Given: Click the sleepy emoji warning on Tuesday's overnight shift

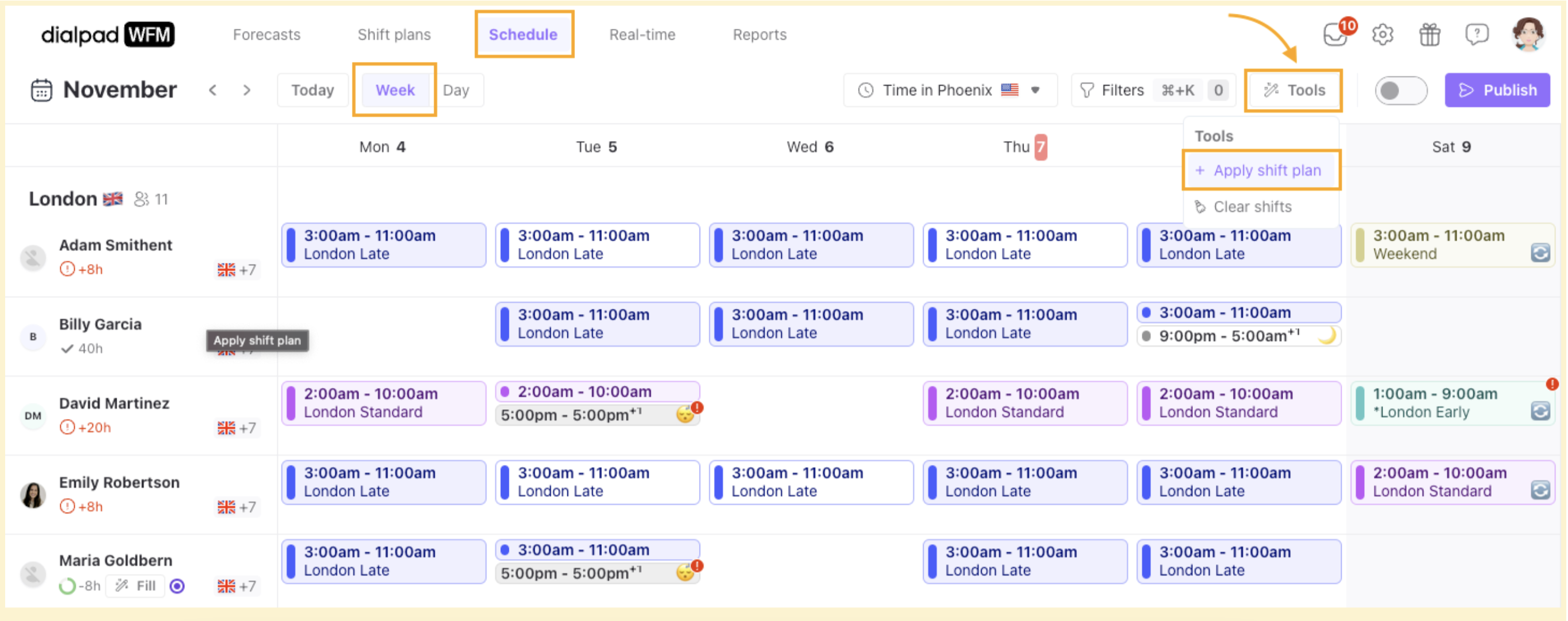Looking at the screenshot, I should click(686, 414).
